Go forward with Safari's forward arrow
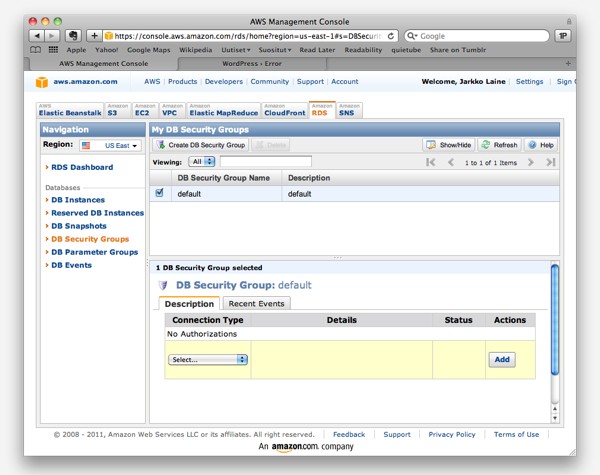This screenshot has width=600, height=475. coord(52,36)
